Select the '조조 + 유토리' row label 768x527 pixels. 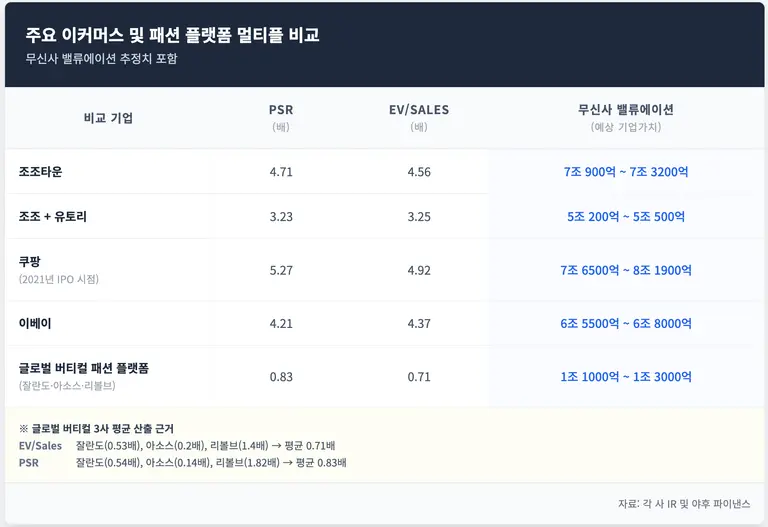(53, 216)
